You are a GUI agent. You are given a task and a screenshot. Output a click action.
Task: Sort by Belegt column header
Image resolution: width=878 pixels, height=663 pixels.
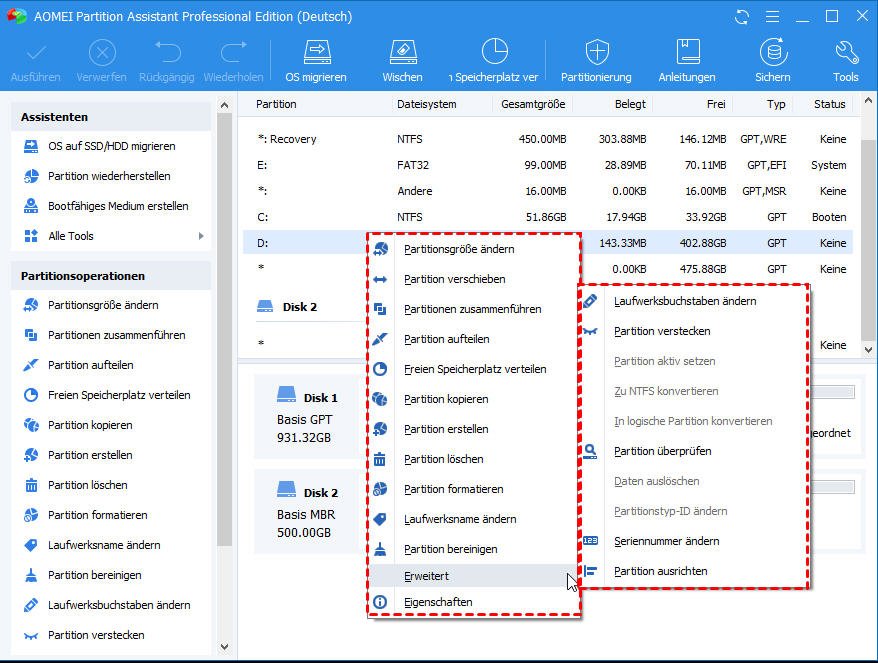click(630, 104)
